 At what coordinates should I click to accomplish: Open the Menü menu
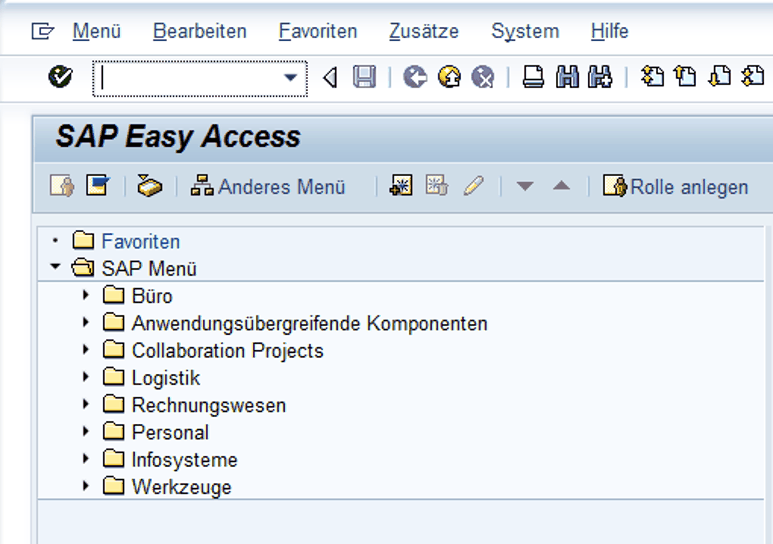pos(97,32)
